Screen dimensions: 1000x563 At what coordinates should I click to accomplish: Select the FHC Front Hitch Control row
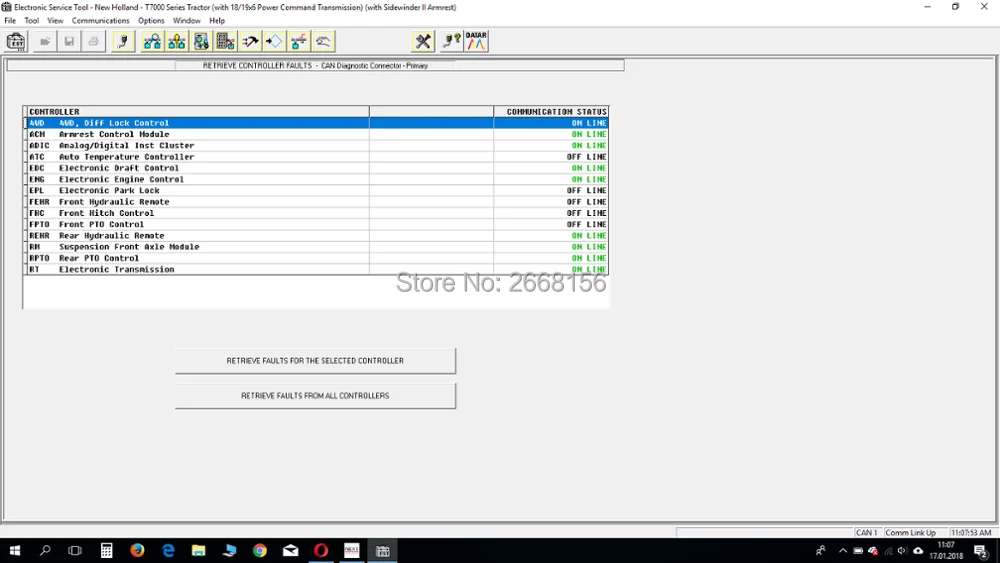(316, 213)
